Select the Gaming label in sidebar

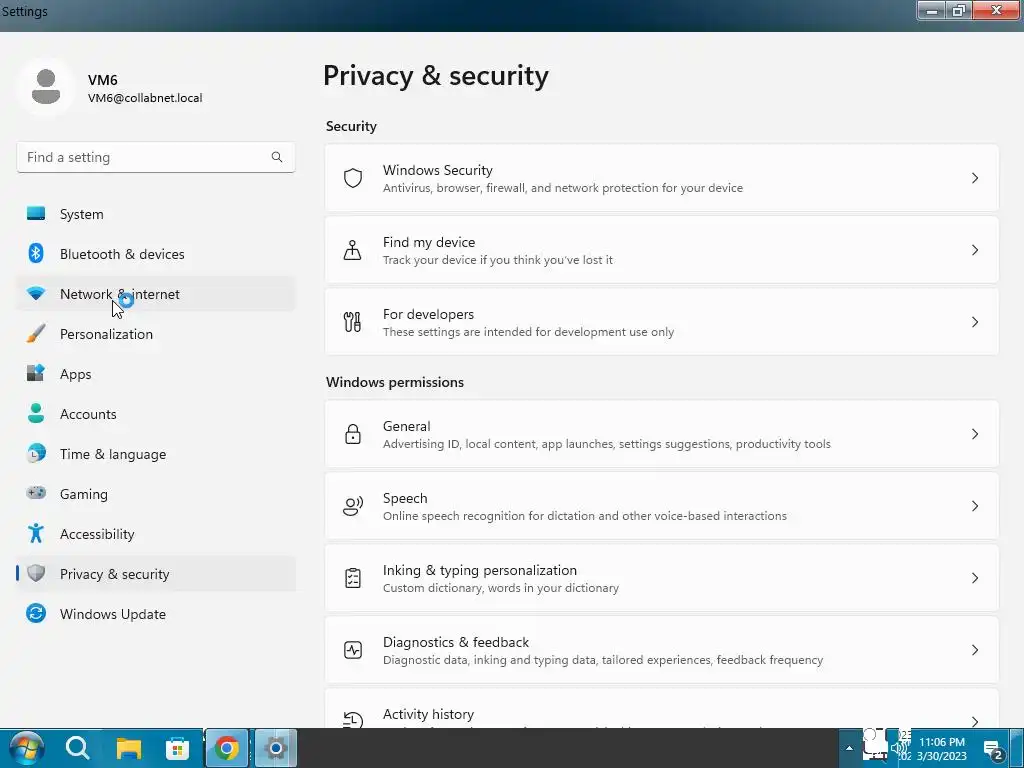[84, 494]
